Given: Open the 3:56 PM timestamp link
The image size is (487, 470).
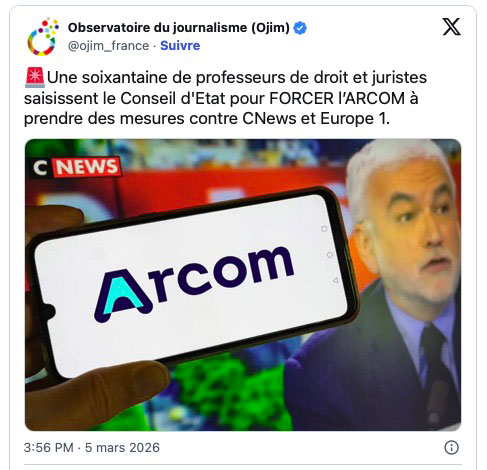Looking at the screenshot, I should [49, 447].
